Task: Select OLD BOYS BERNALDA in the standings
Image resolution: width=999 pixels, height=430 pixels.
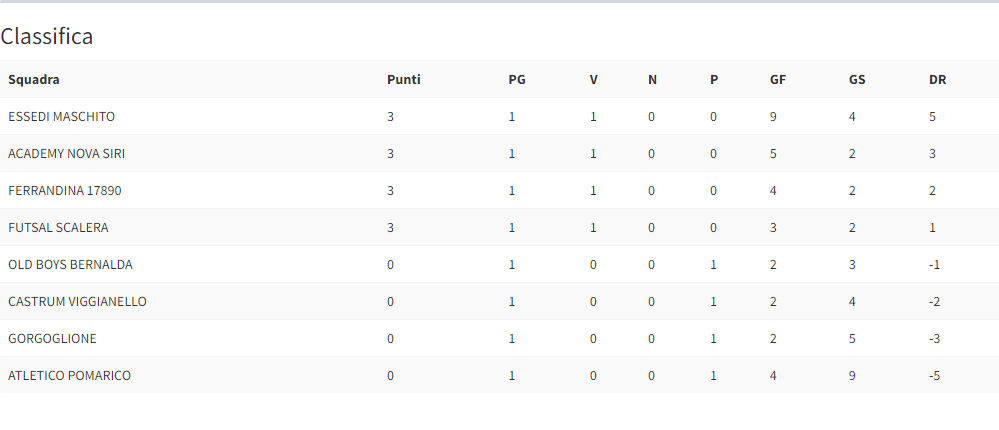Action: pos(70,265)
